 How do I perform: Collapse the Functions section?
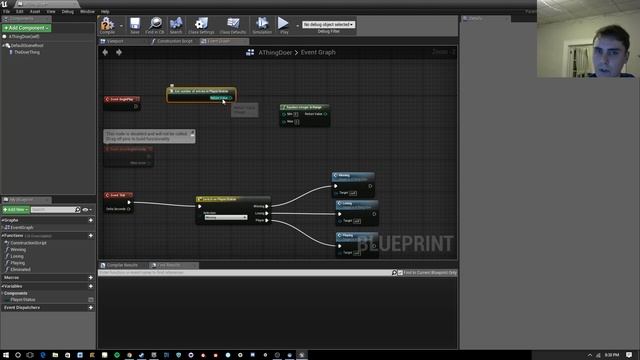pyautogui.click(x=2, y=236)
